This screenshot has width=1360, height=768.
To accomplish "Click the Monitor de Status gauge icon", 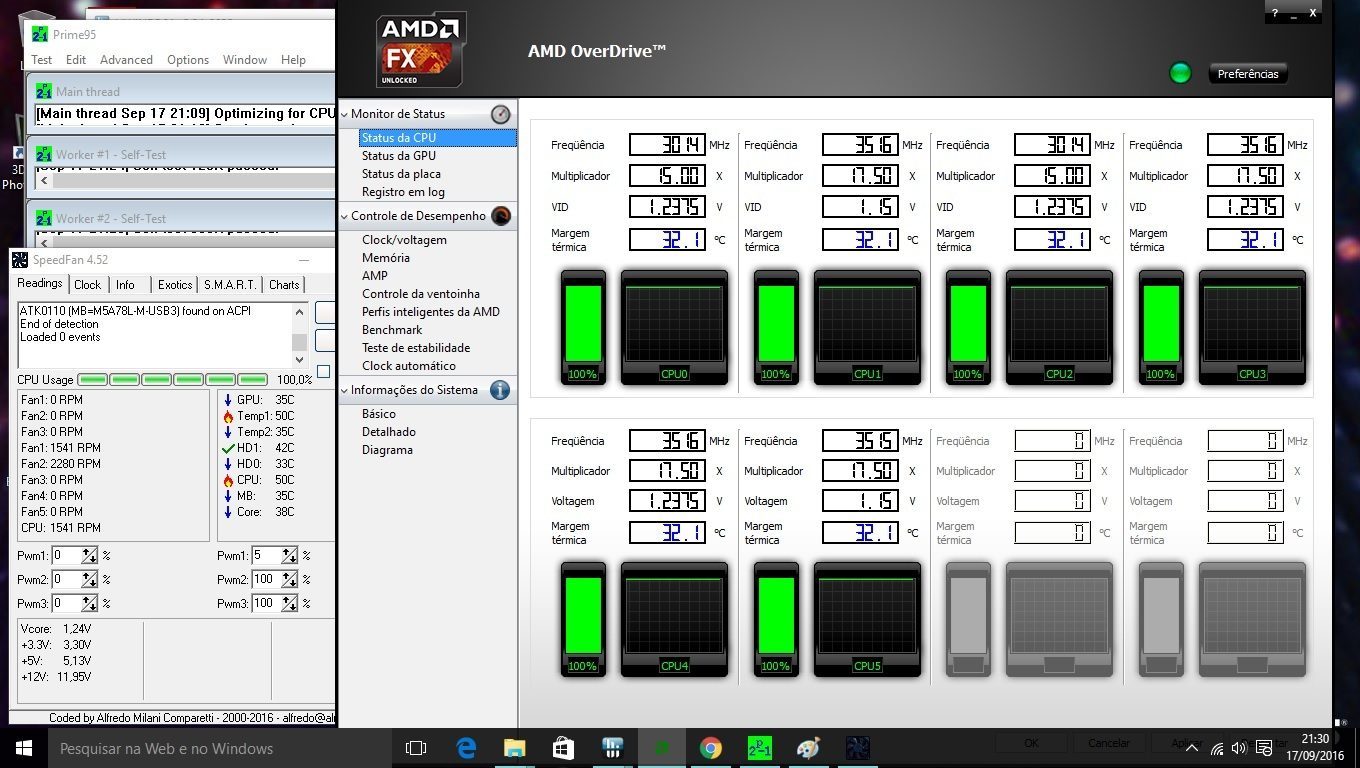I will [x=501, y=114].
